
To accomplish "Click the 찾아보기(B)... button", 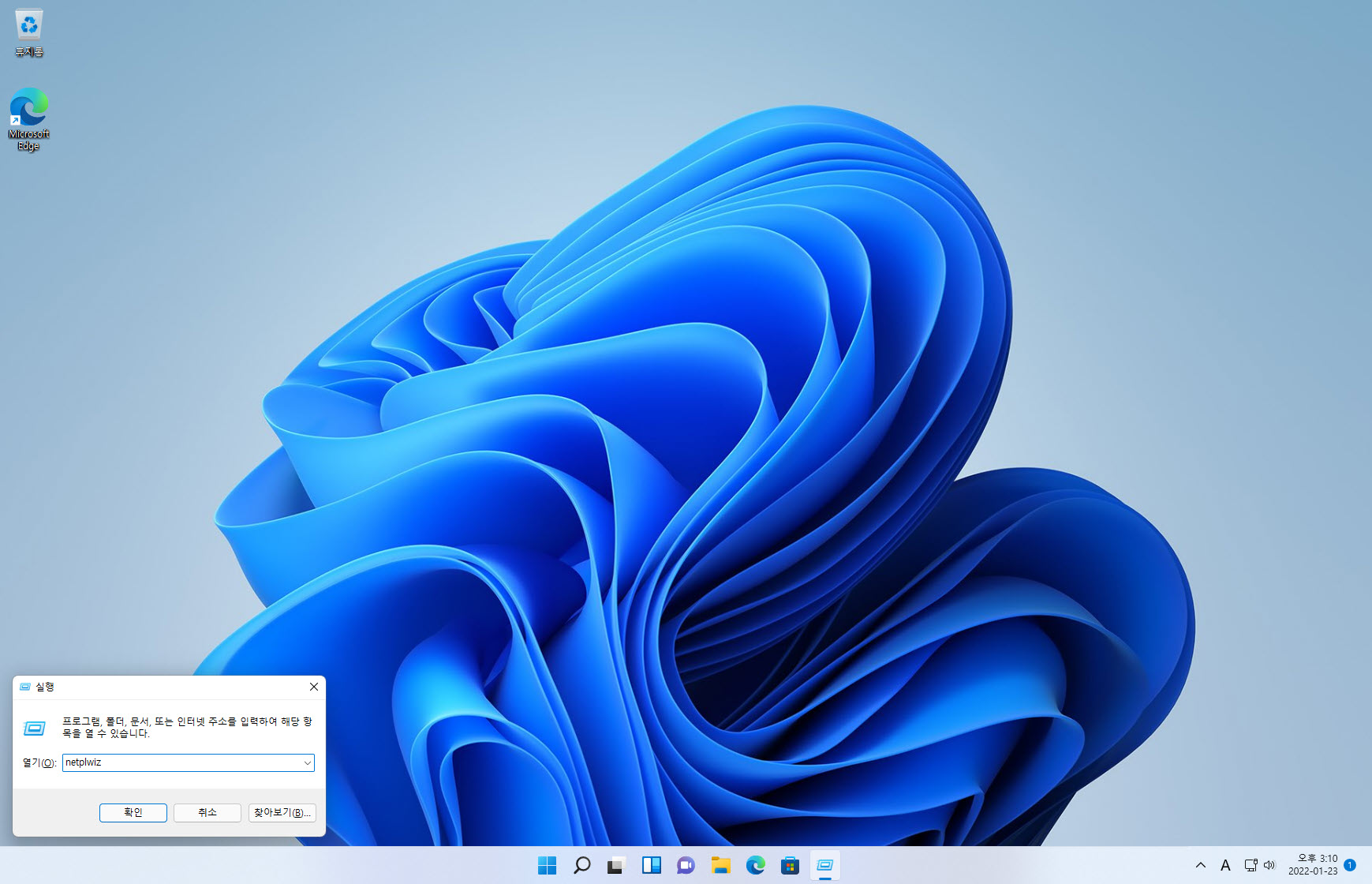I will (x=282, y=812).
